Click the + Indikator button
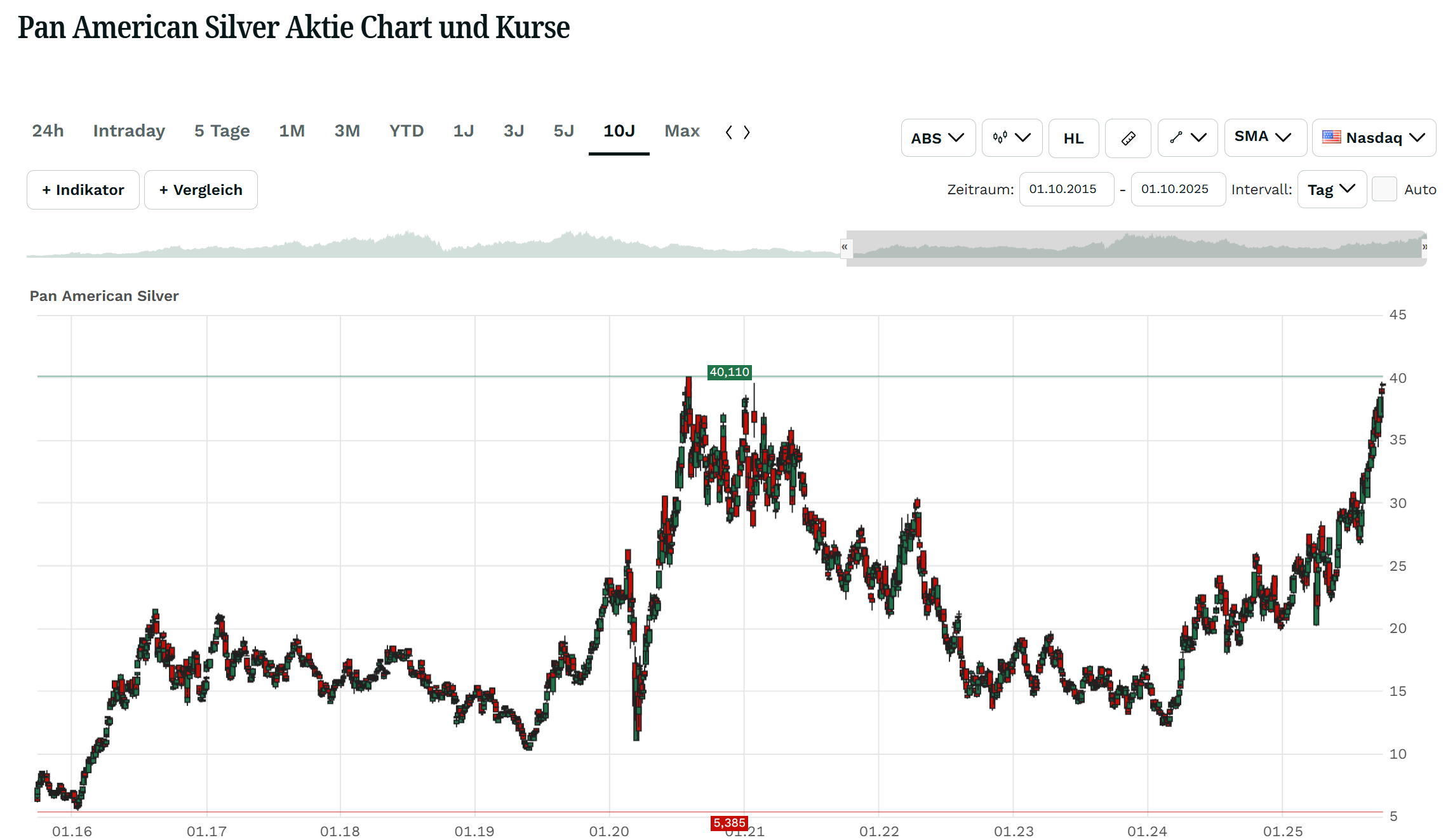 83,190
